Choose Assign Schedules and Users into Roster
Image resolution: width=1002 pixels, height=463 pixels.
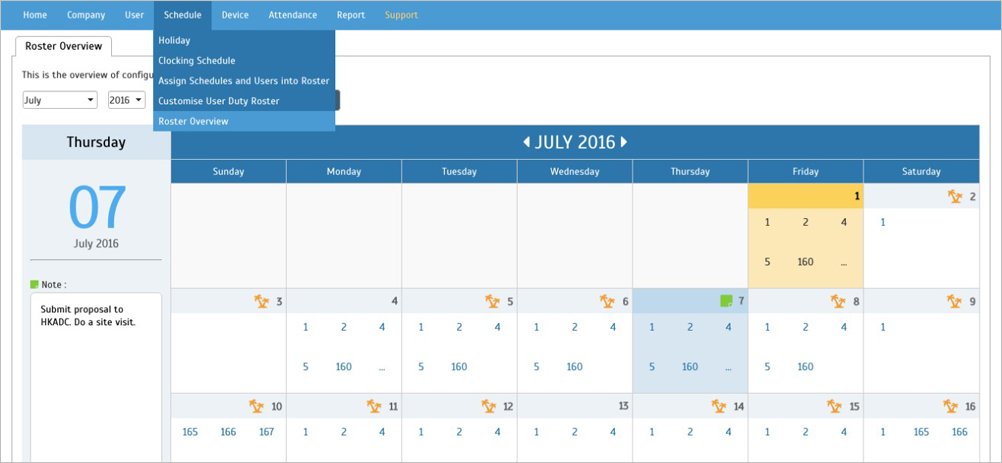click(x=244, y=81)
